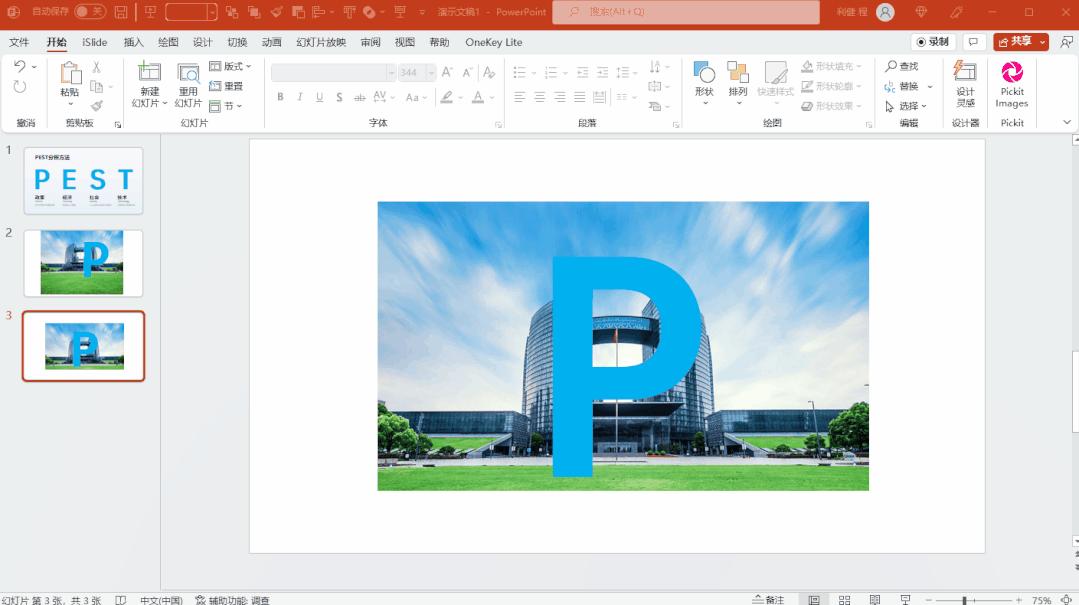The image size is (1079, 605).
Task: Click the Paste (粘贴) clipboard icon
Action: [x=70, y=74]
